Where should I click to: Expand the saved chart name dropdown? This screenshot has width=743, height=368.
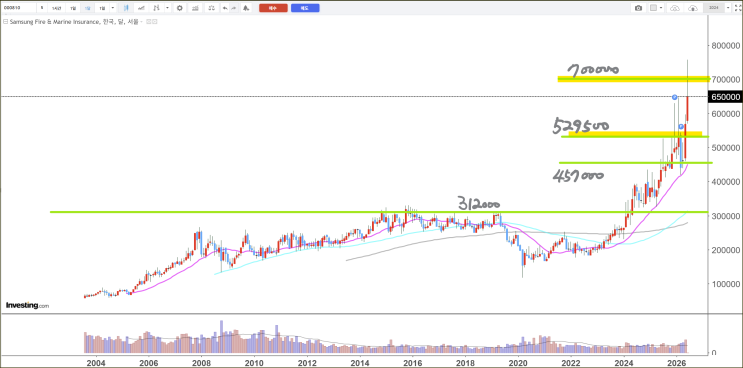click(x=728, y=8)
